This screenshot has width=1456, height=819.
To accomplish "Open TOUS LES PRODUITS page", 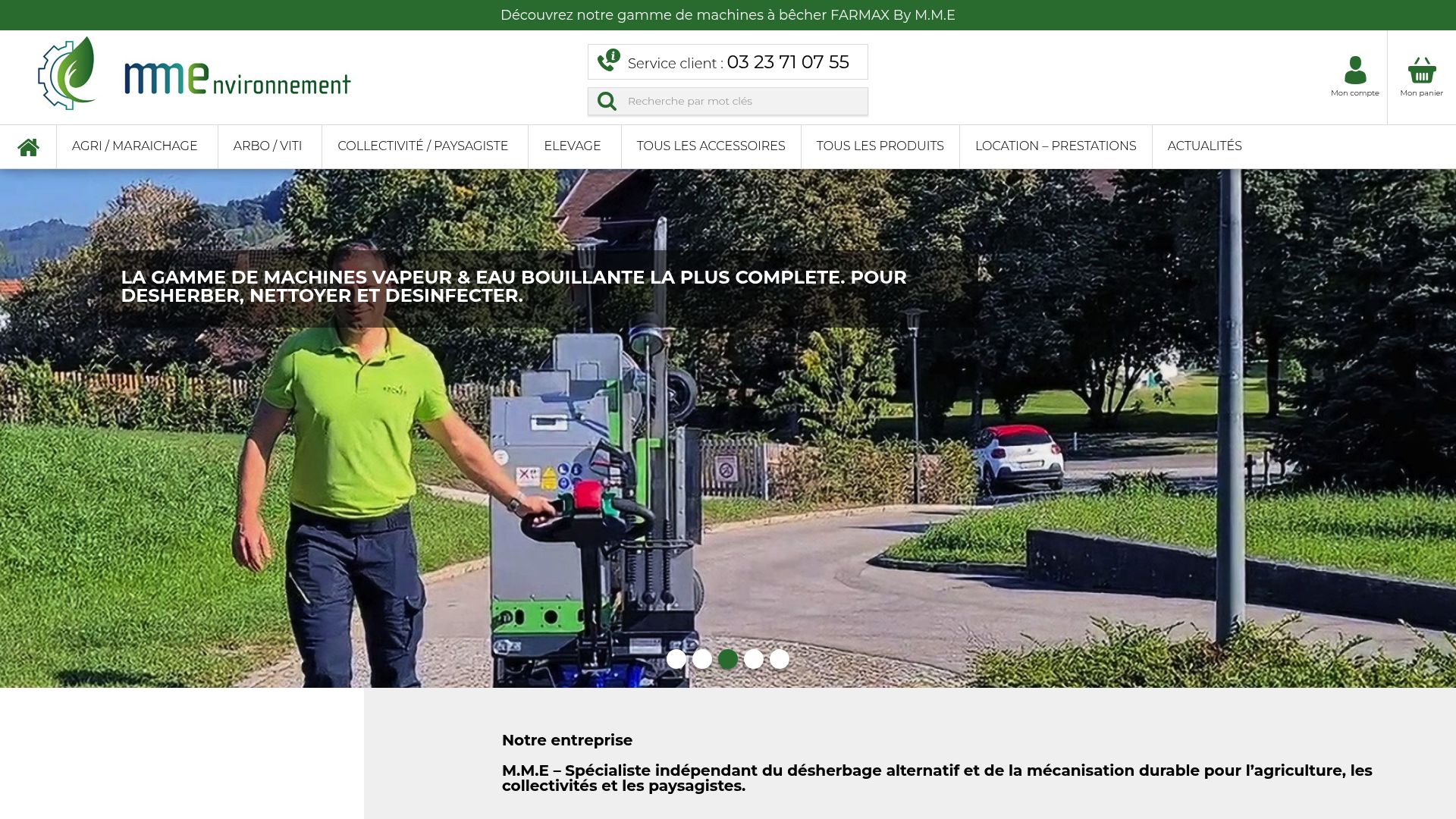I will point(880,146).
